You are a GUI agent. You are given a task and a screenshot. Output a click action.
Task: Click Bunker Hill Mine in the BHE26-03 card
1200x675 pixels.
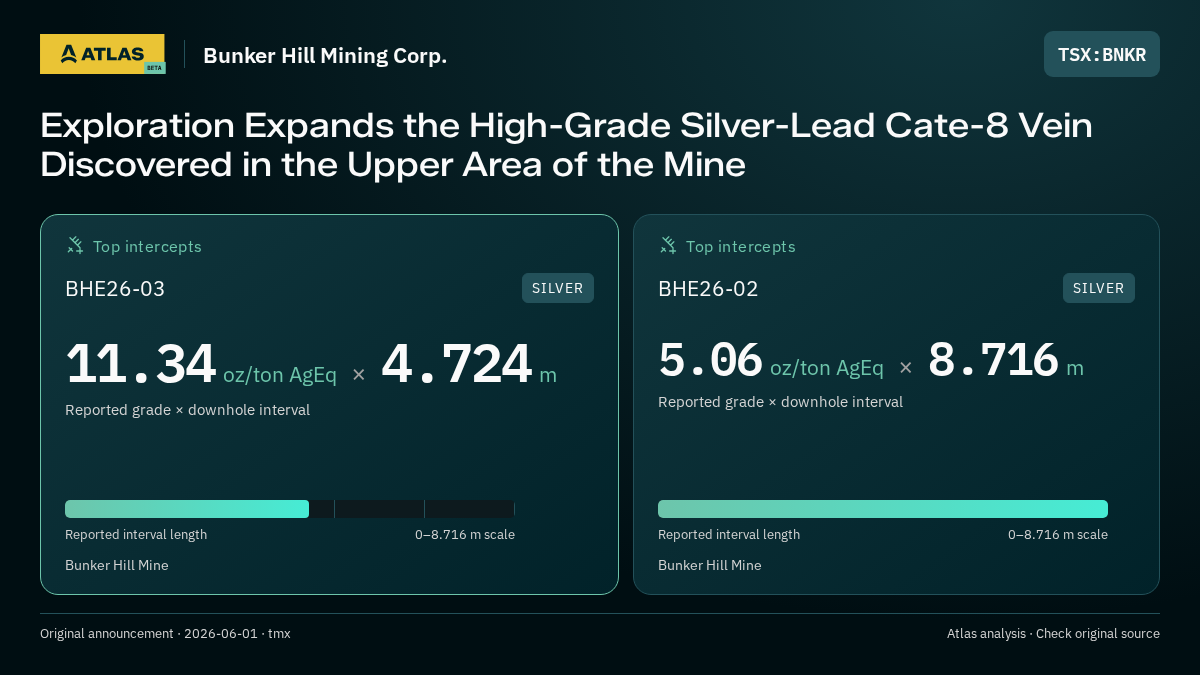pyautogui.click(x=117, y=565)
